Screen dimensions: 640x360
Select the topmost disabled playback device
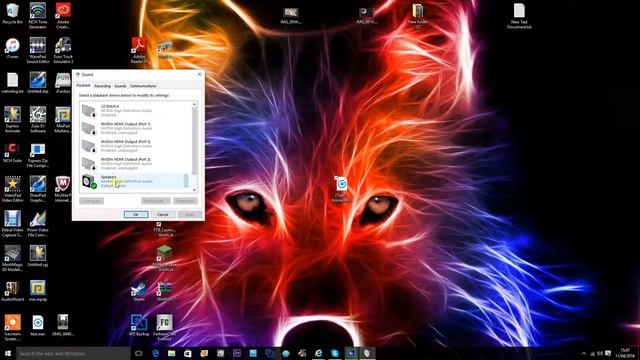pyautogui.click(x=136, y=111)
